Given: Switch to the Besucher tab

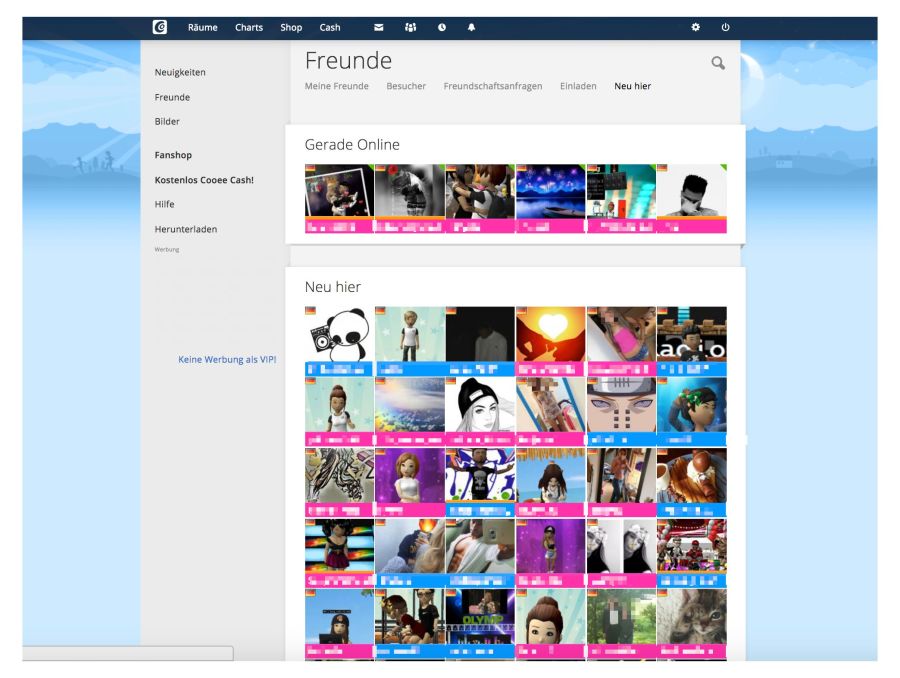Looking at the screenshot, I should 406,86.
